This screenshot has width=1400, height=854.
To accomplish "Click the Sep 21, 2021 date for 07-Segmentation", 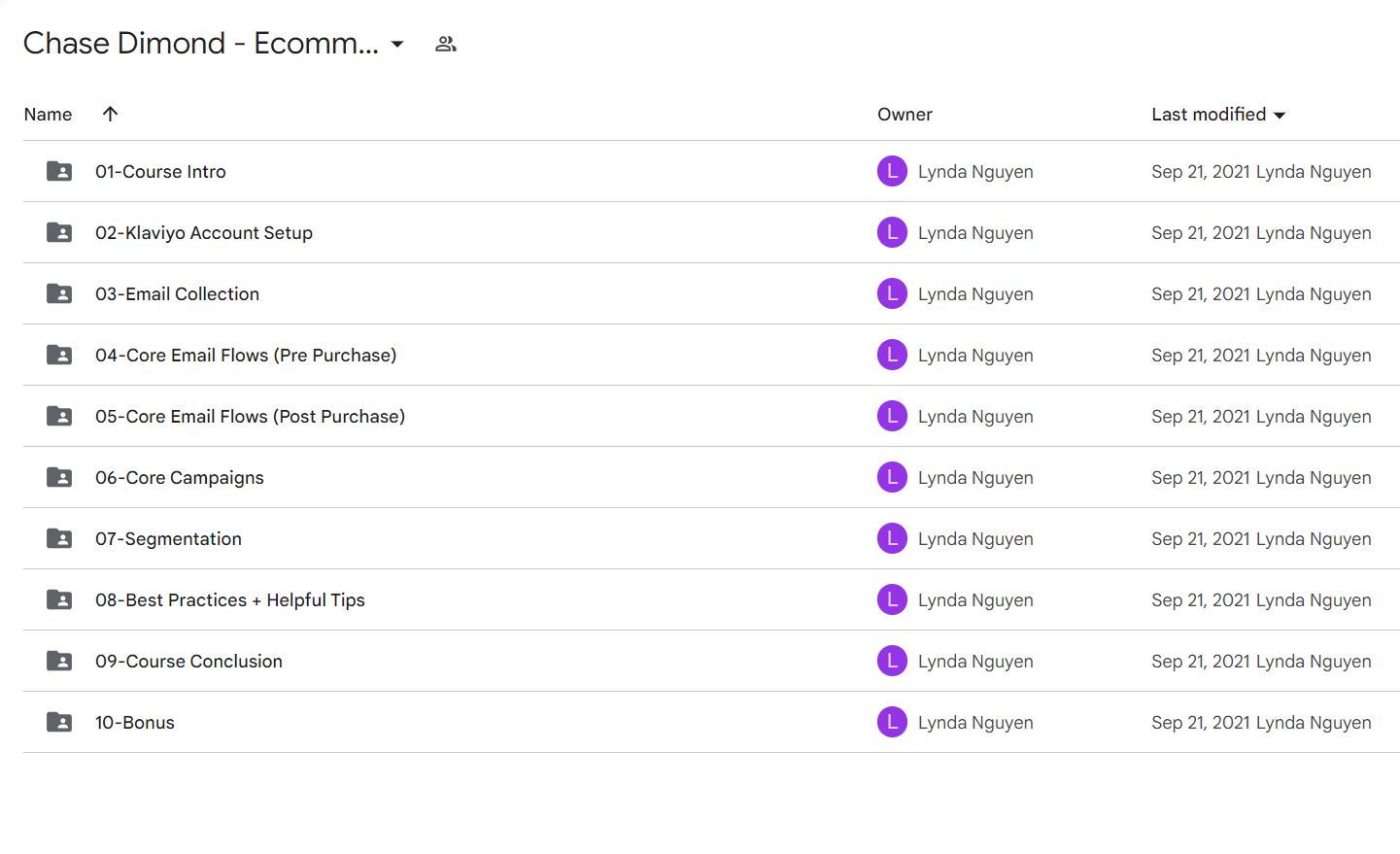I will pos(1201,539).
